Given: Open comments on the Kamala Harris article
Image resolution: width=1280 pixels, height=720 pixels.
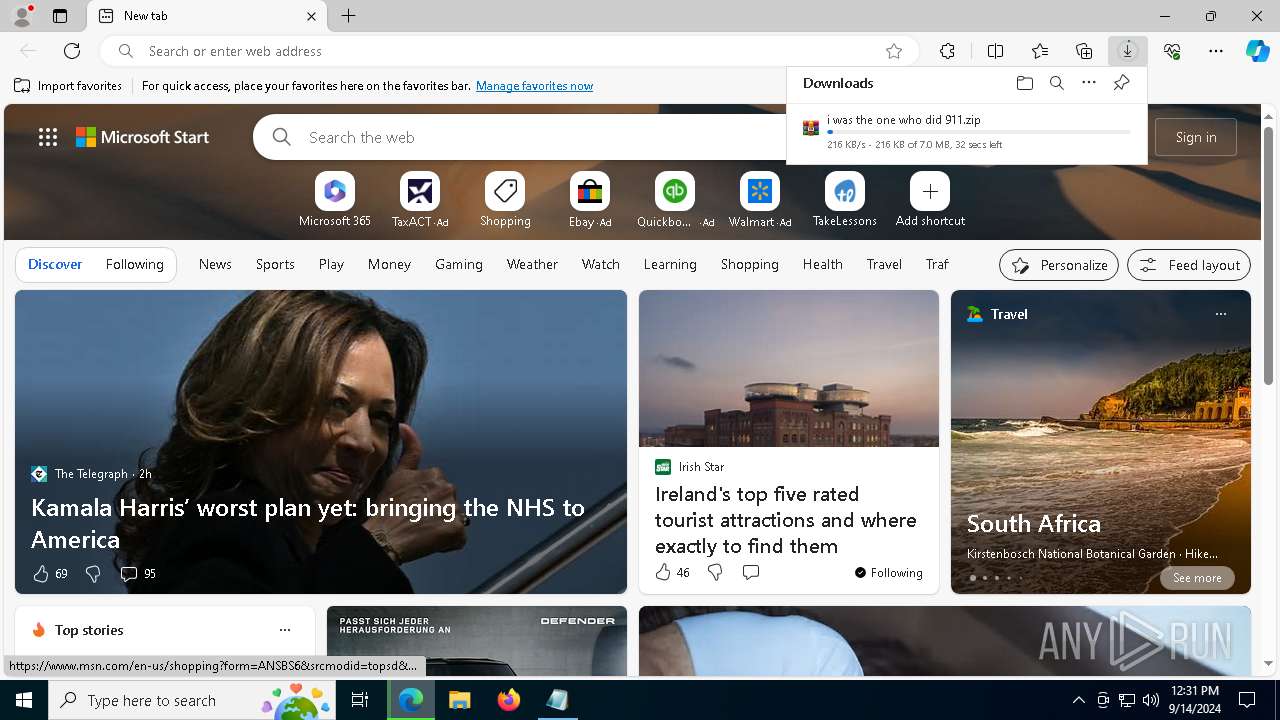Looking at the screenshot, I should coord(128,573).
